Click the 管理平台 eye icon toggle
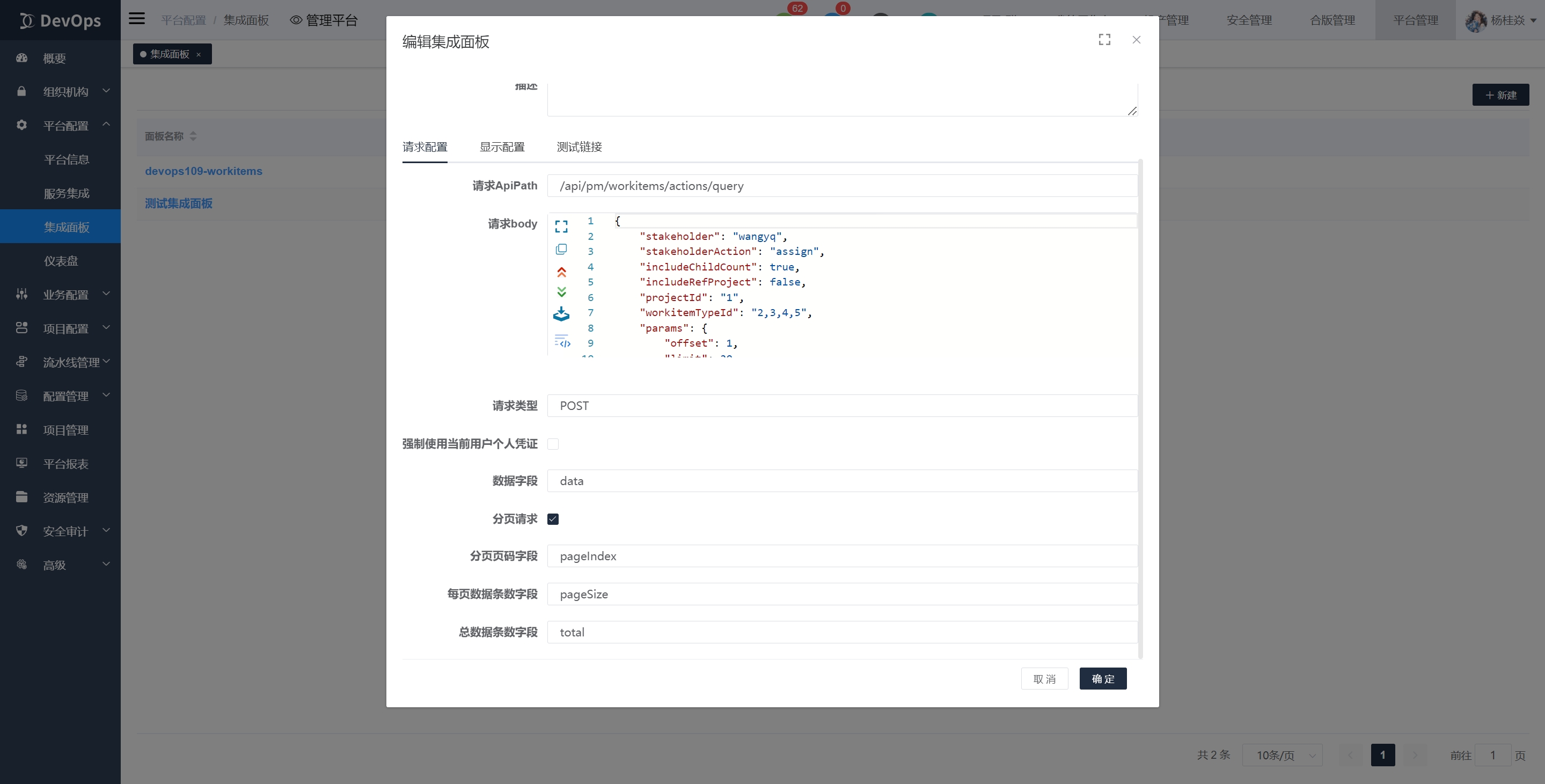This screenshot has height=784, width=1545. pos(296,20)
